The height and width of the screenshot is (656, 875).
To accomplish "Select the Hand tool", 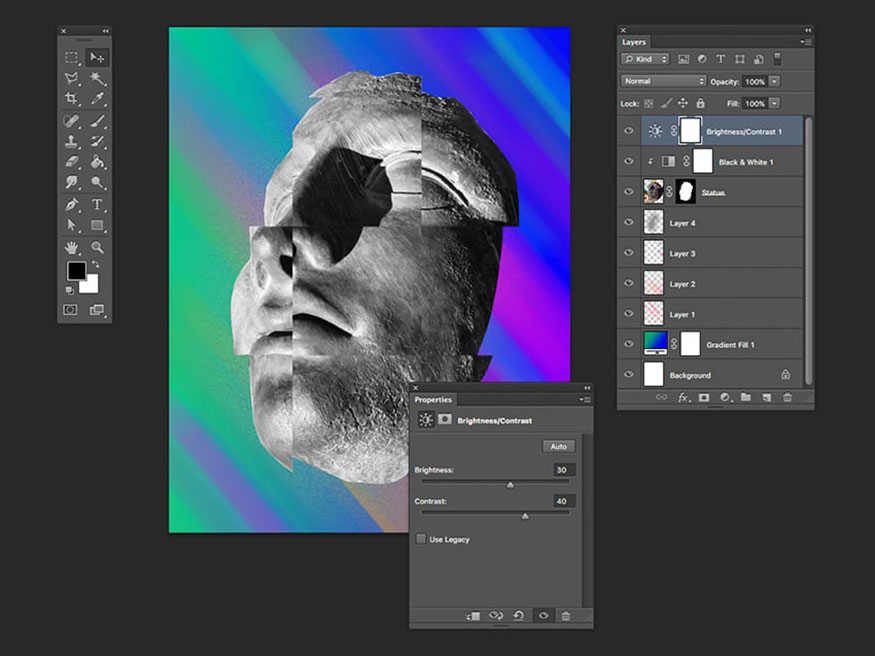I will point(71,247).
